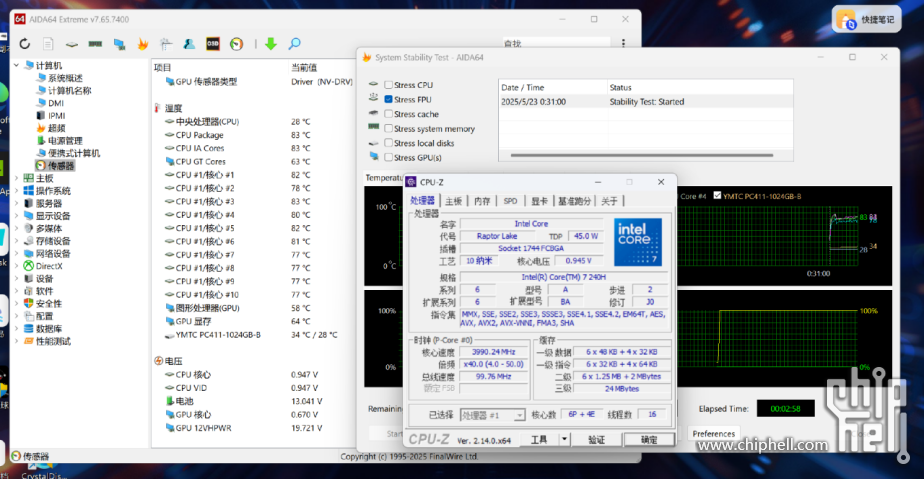Enable the Stress local disks checkbox
Screen dimensions: 924x480
[x=388, y=143]
